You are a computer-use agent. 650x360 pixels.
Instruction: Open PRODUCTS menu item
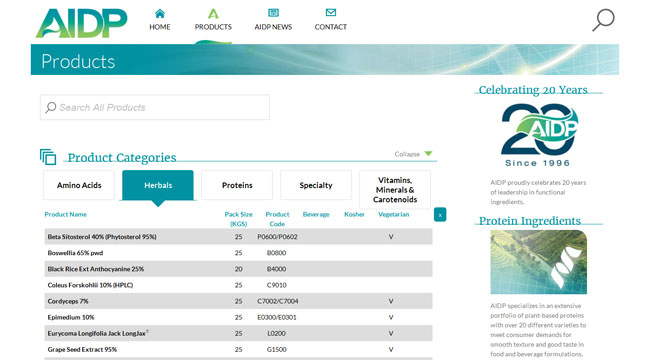[213, 27]
